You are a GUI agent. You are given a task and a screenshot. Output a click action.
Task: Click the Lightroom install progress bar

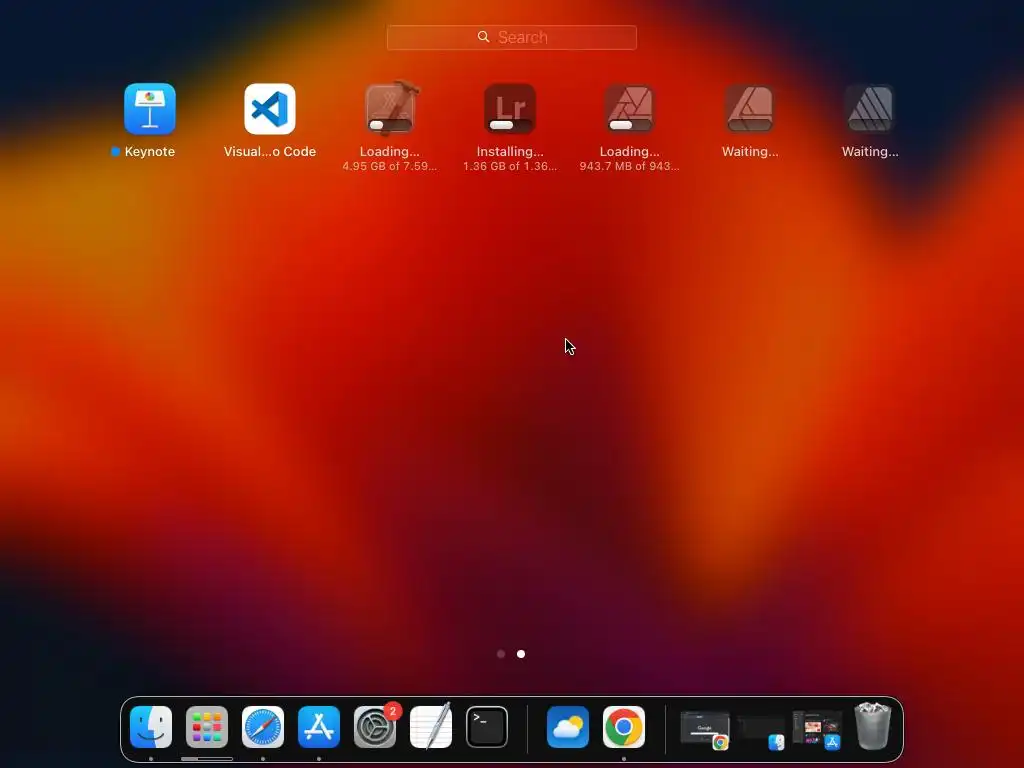[510, 125]
